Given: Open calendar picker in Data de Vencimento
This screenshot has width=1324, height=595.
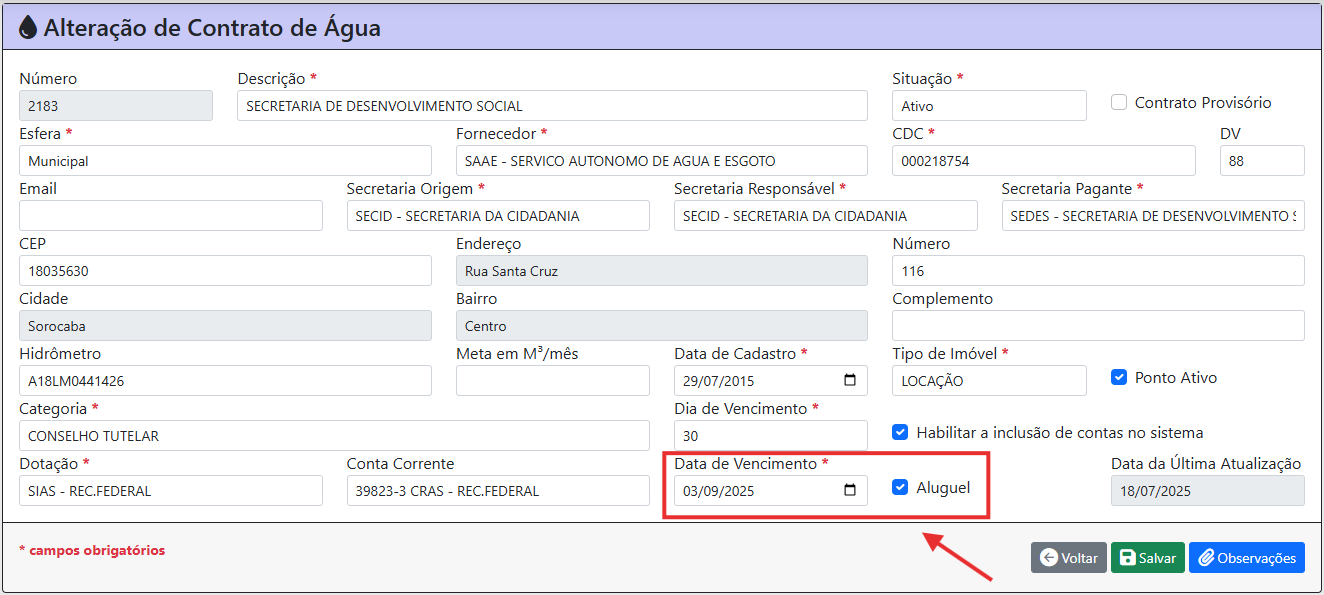Looking at the screenshot, I should pyautogui.click(x=850, y=490).
